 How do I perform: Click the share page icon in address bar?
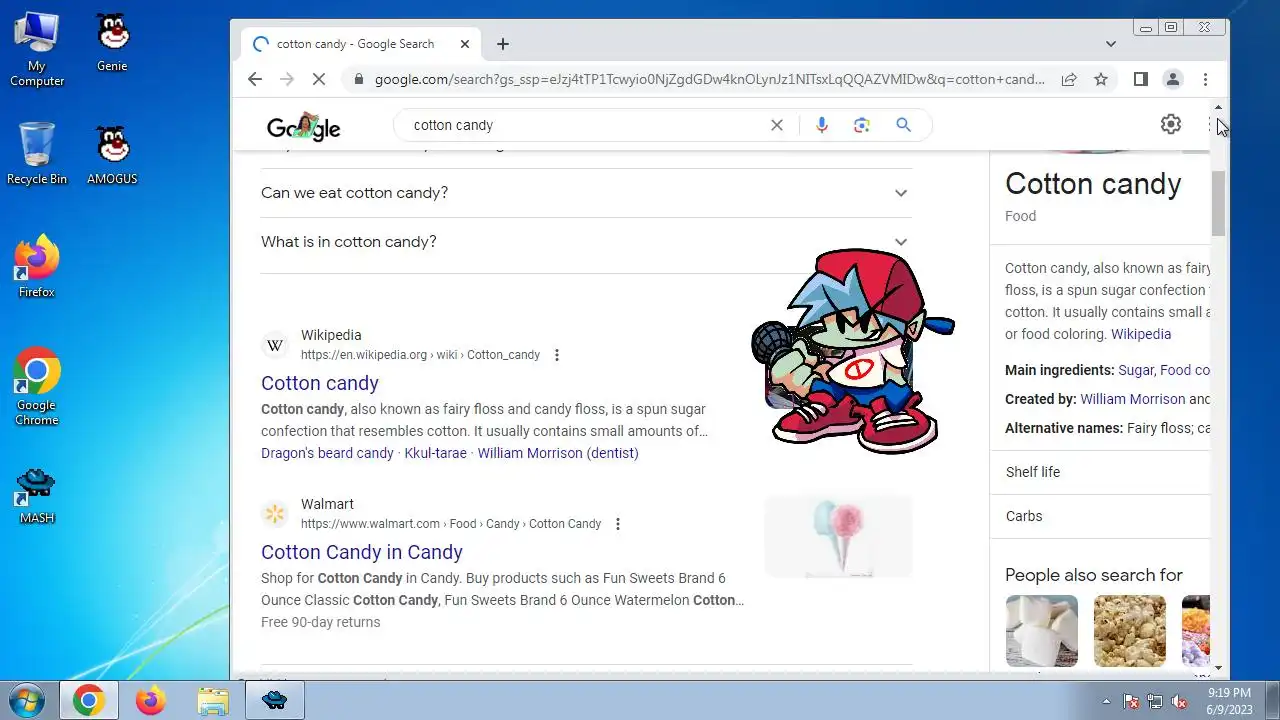pos(1069,79)
